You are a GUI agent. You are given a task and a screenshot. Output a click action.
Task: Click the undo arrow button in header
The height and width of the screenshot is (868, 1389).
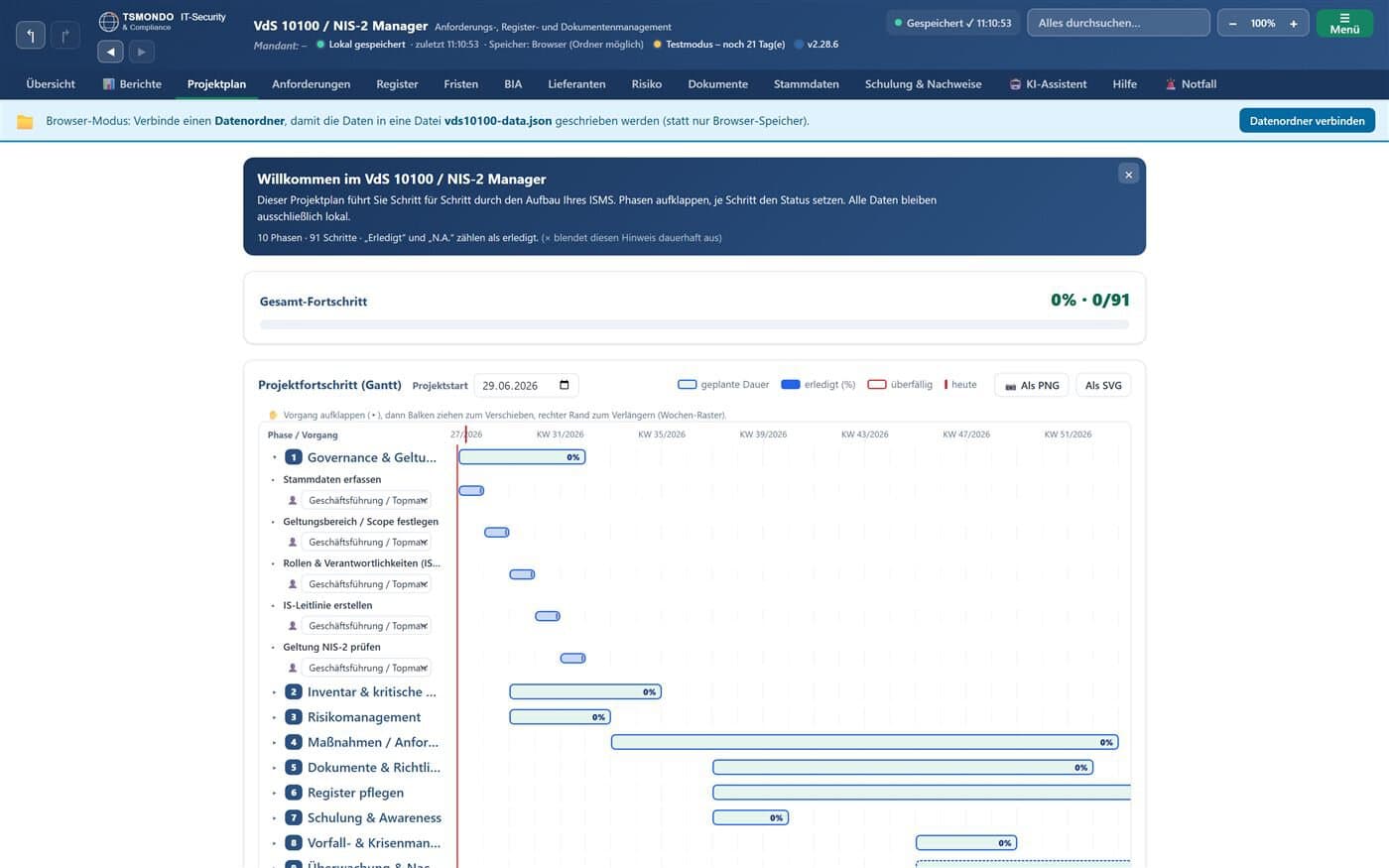pos(31,36)
